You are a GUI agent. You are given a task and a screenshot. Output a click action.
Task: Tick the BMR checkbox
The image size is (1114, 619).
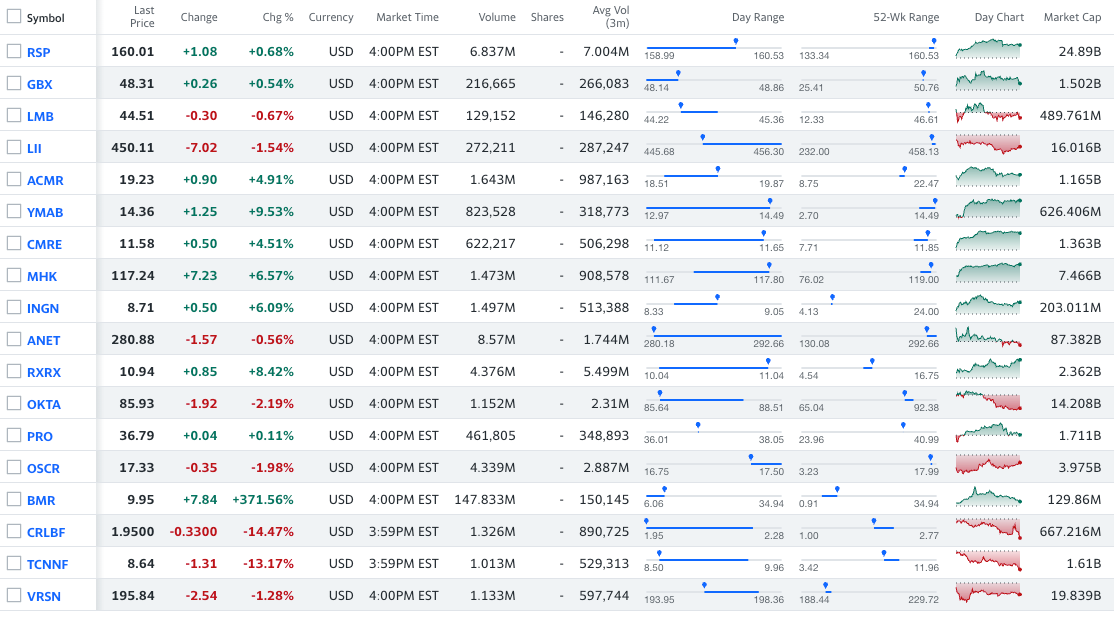[x=13, y=499]
